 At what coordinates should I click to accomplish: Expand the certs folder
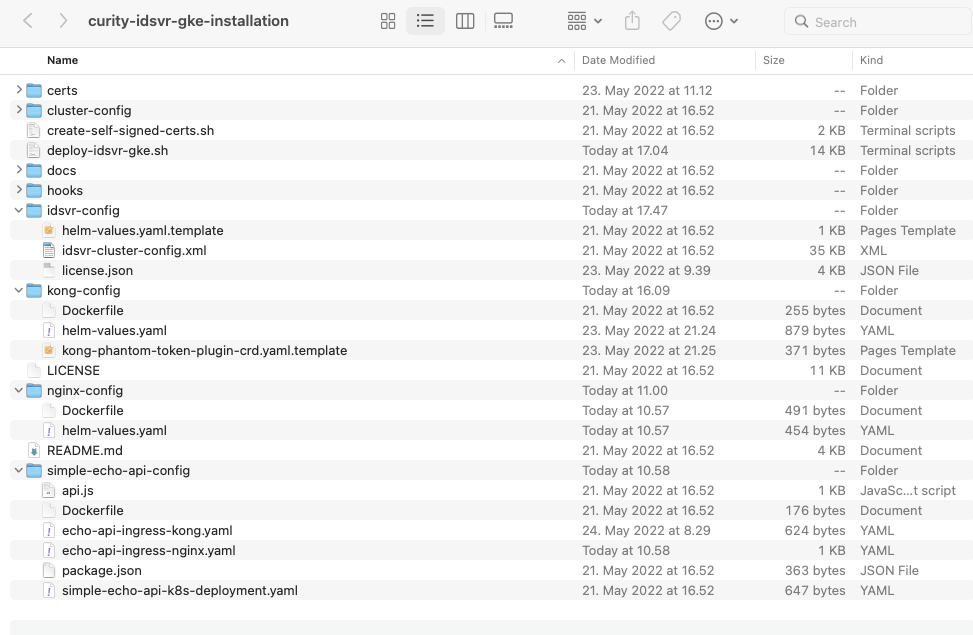18,90
